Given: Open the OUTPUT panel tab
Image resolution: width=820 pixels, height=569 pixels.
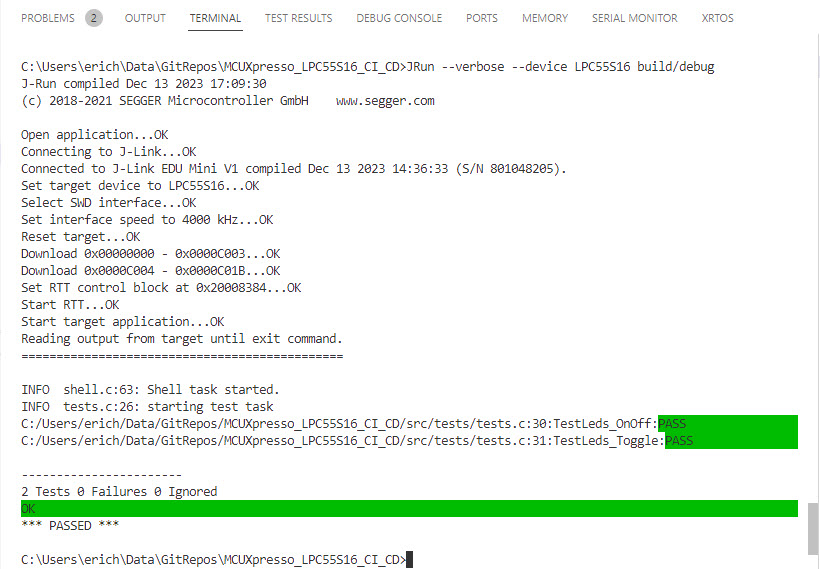Looking at the screenshot, I should click(x=145, y=18).
